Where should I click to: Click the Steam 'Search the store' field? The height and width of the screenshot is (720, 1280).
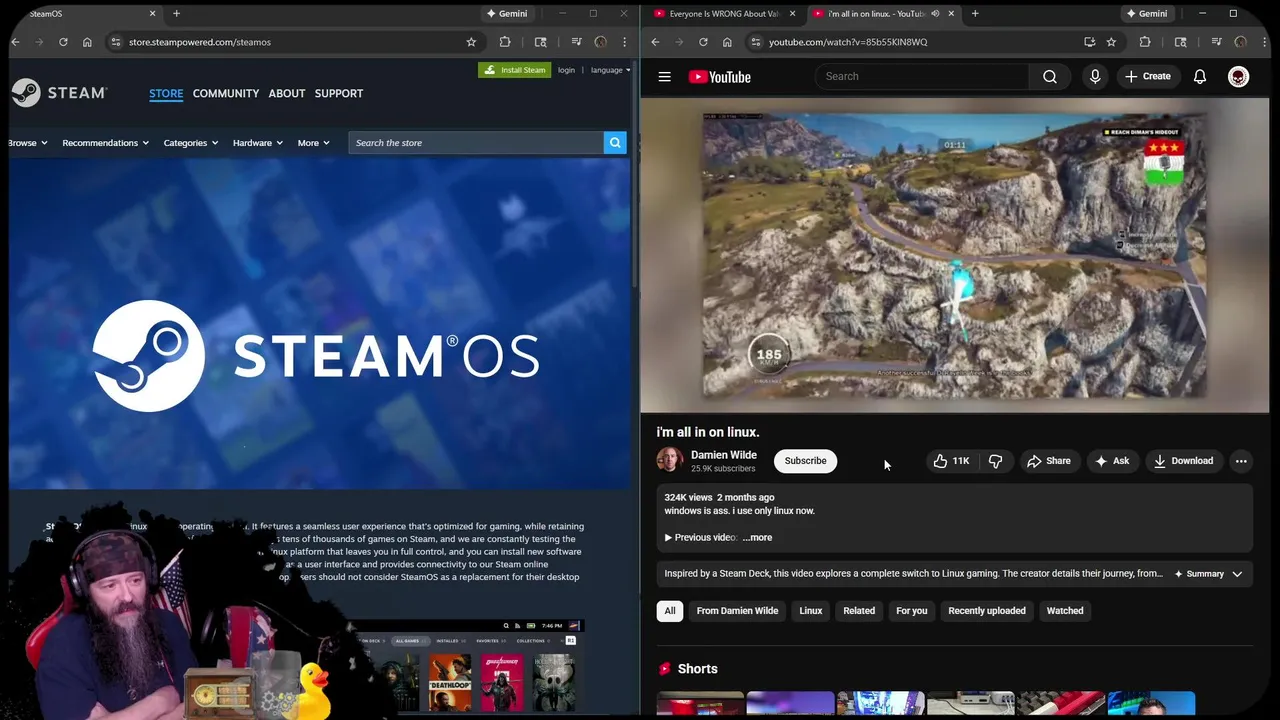477,143
